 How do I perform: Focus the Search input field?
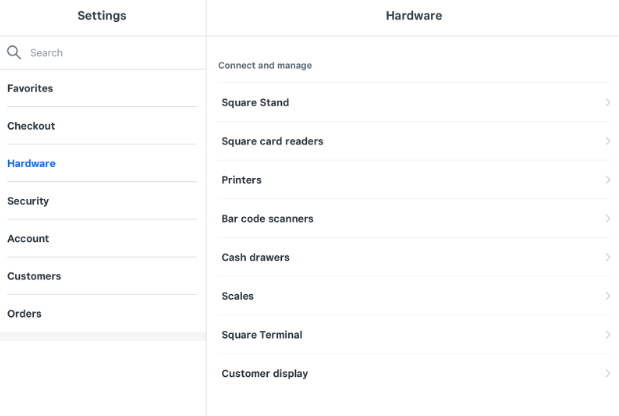[x=110, y=52]
